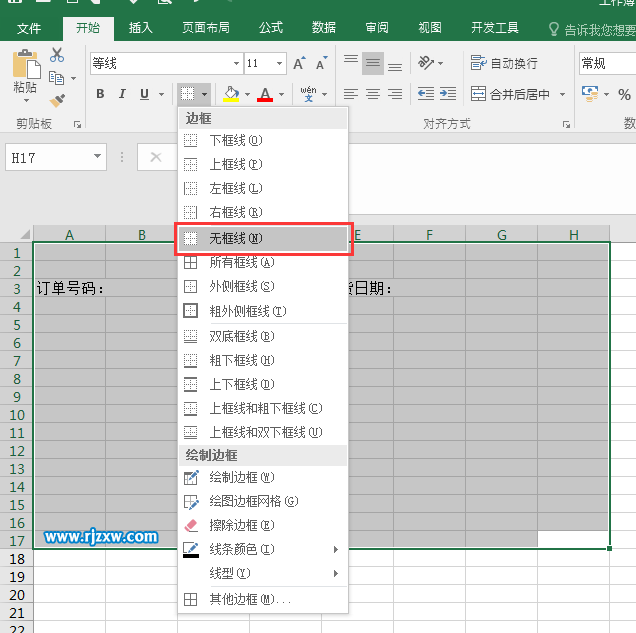The image size is (636, 633).
Task: Open the Name Box H17 dropdown
Action: click(97, 157)
